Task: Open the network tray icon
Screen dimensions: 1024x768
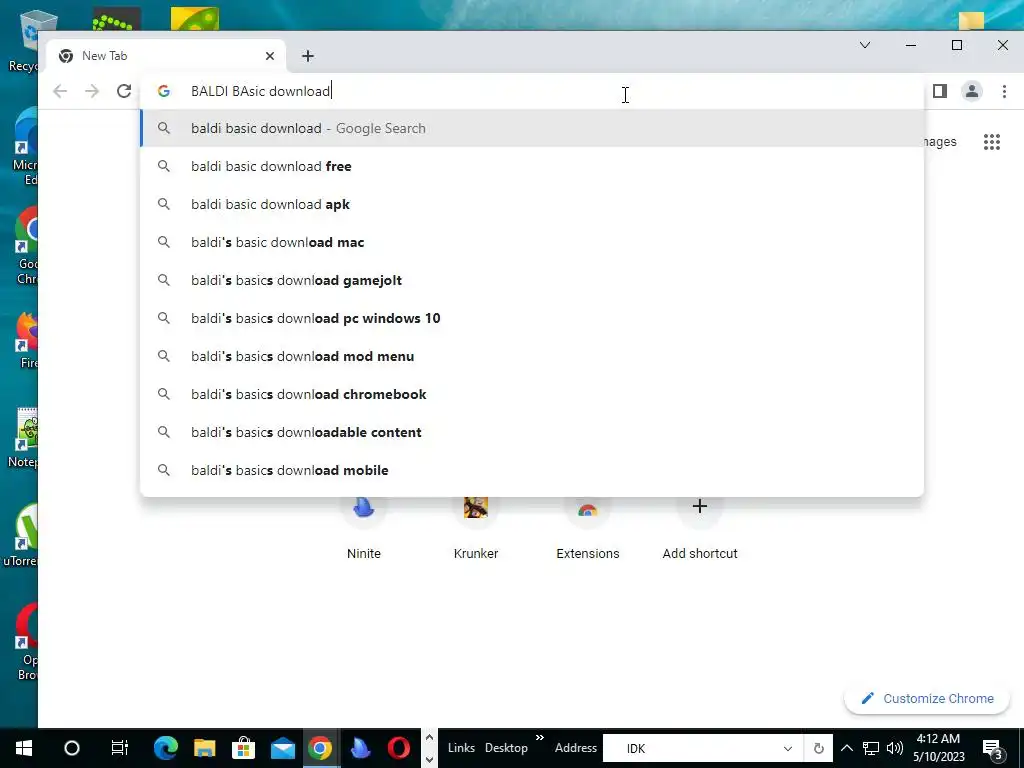Action: pos(871,748)
